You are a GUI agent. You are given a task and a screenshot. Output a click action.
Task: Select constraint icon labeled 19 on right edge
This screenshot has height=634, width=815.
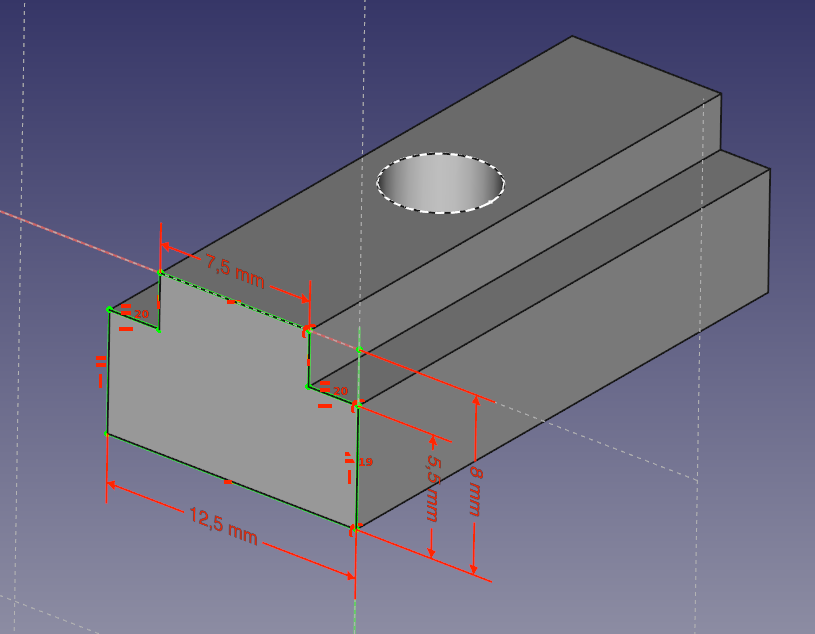pos(350,461)
